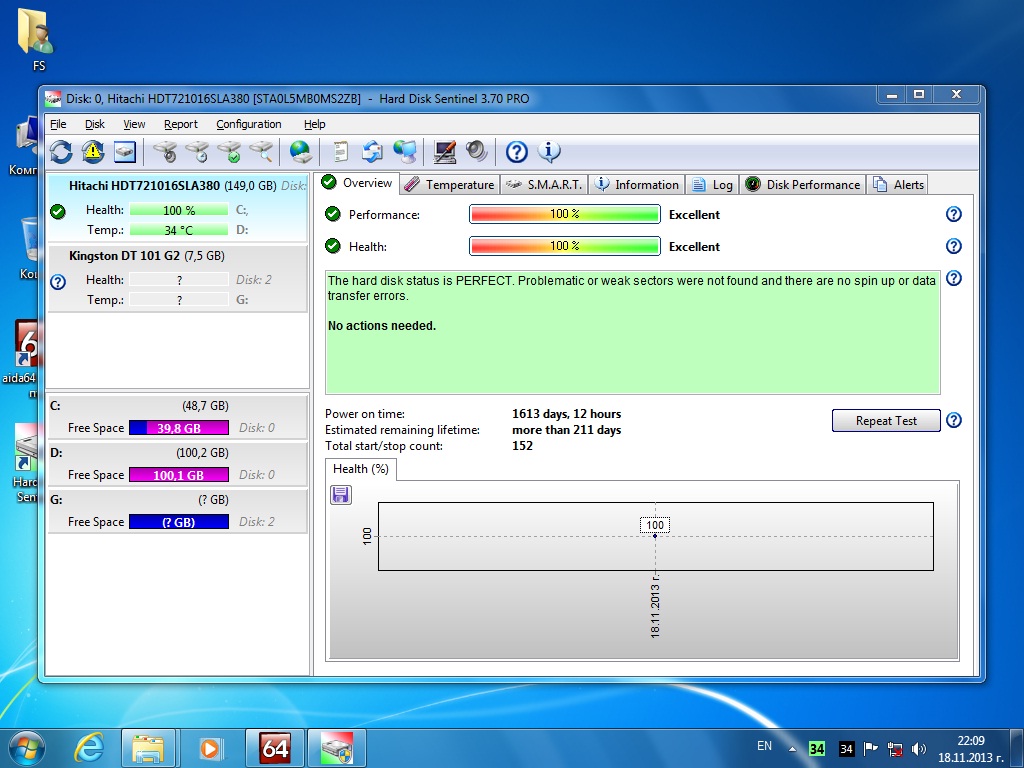
Task: Click the disk with clock test icon
Action: (x=197, y=152)
